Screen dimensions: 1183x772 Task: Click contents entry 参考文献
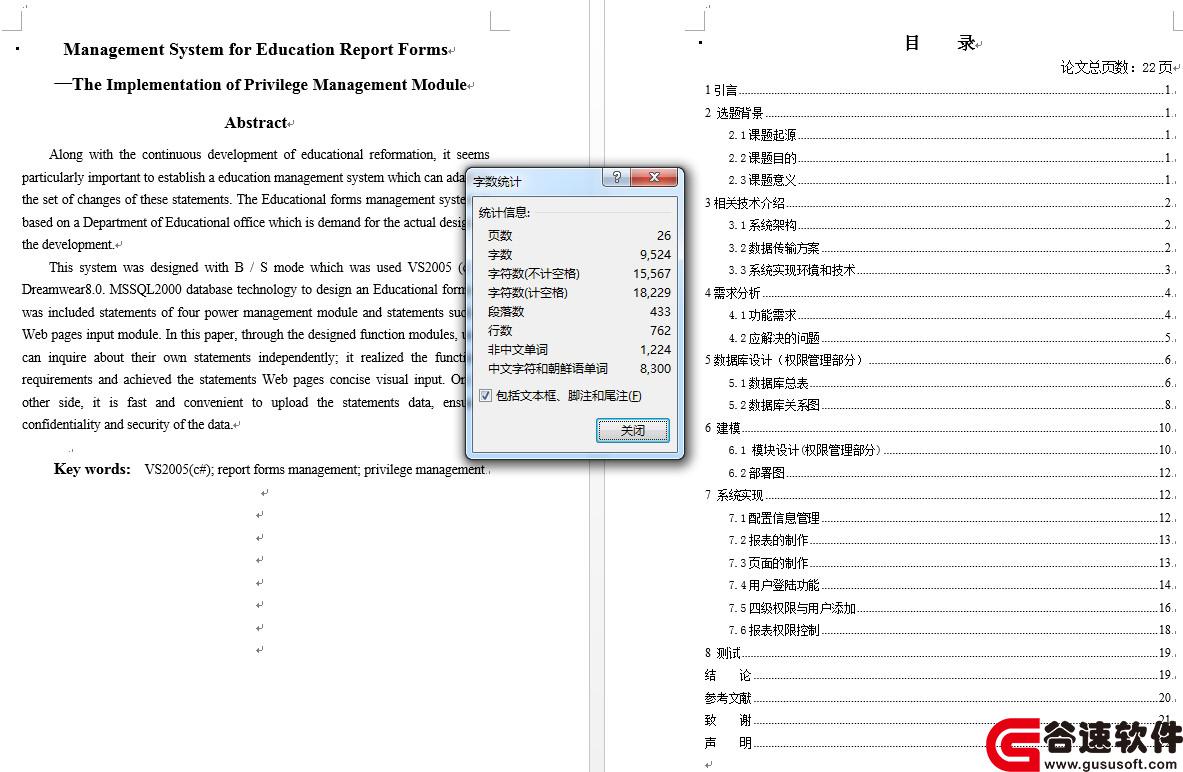point(939,698)
